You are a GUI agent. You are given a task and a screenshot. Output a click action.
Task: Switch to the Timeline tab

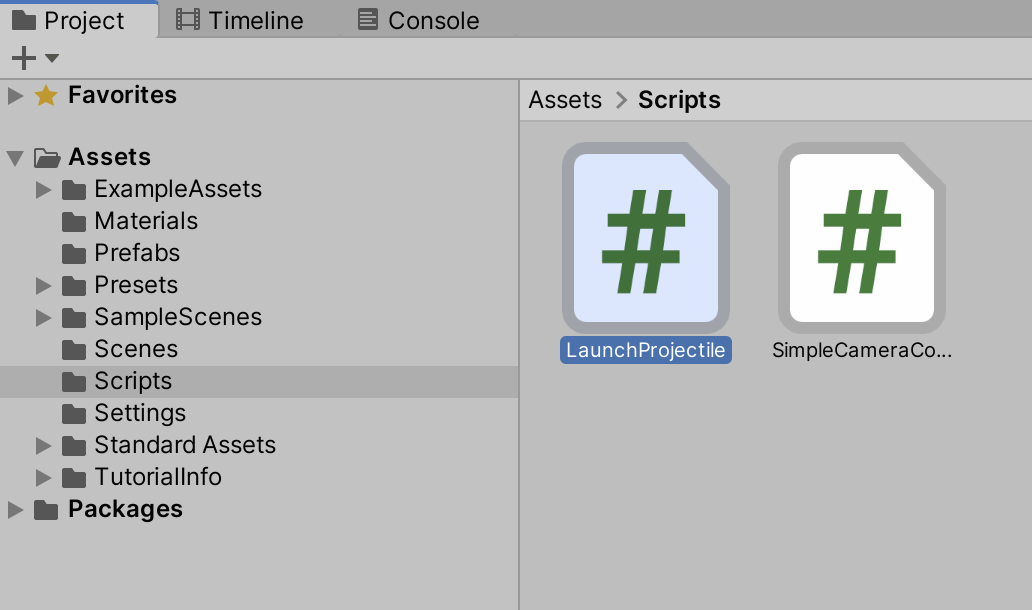click(240, 20)
